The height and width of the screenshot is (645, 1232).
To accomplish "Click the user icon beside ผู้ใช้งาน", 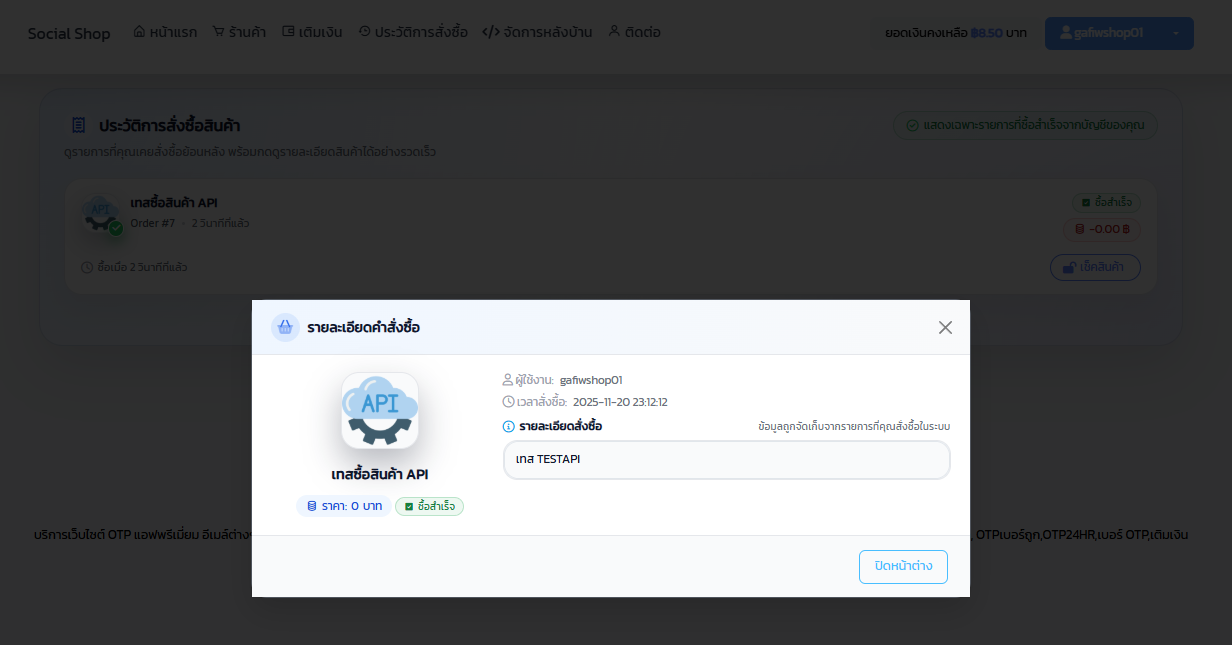I will (507, 380).
